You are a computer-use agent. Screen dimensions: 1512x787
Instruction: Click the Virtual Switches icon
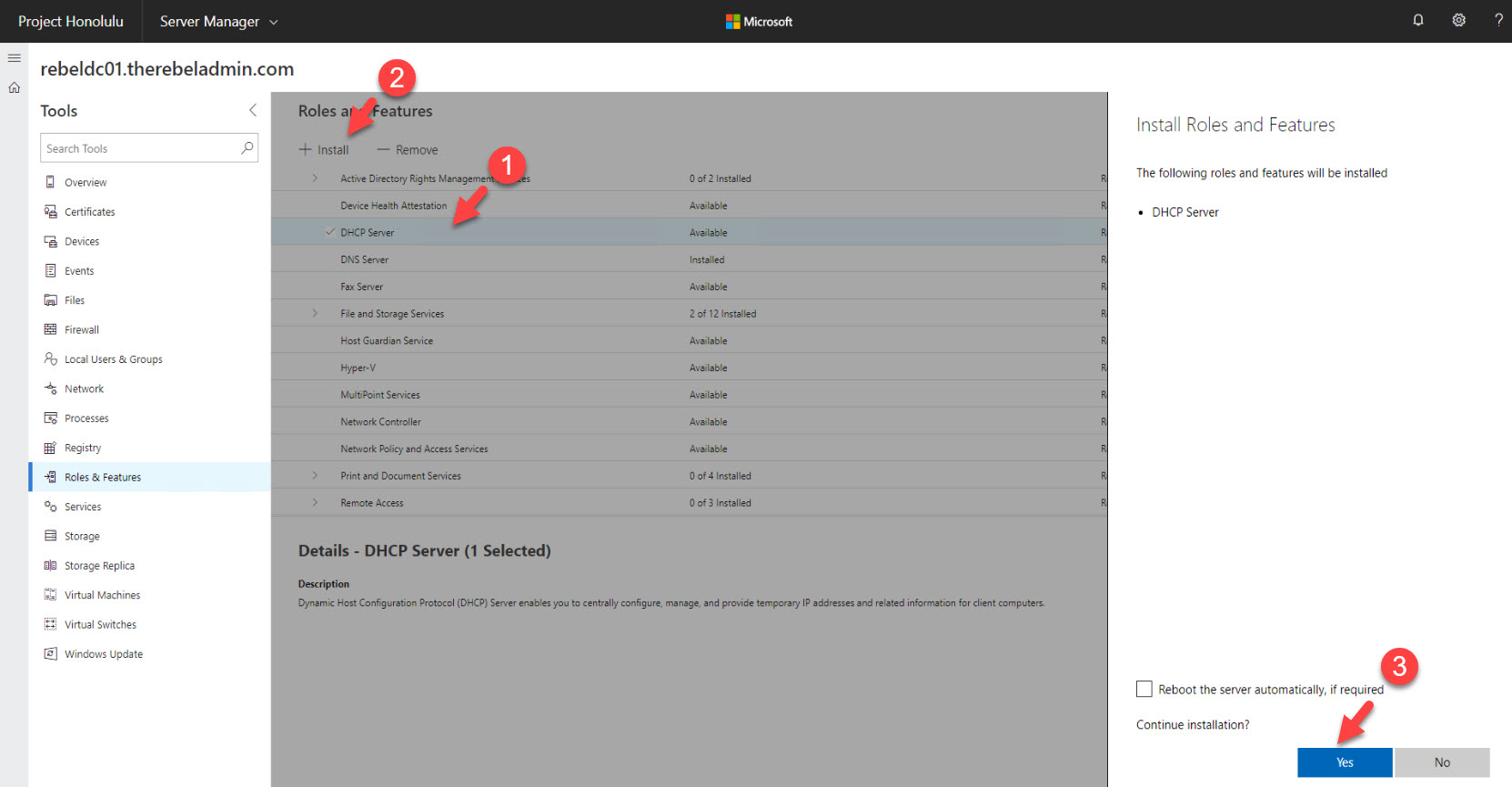(x=50, y=624)
